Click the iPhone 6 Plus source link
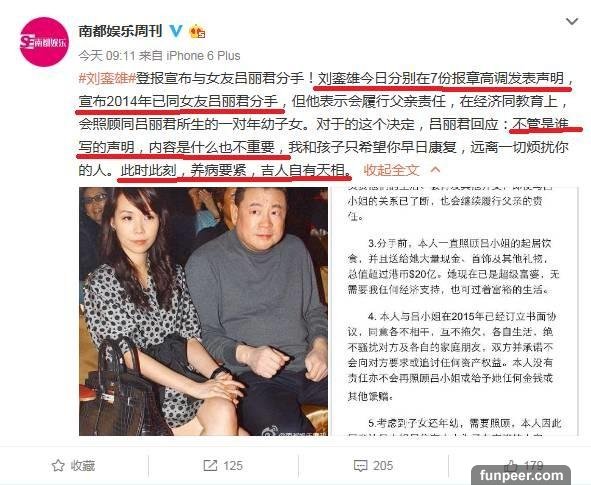Viewport: 591px width, 485px height. coord(203,56)
